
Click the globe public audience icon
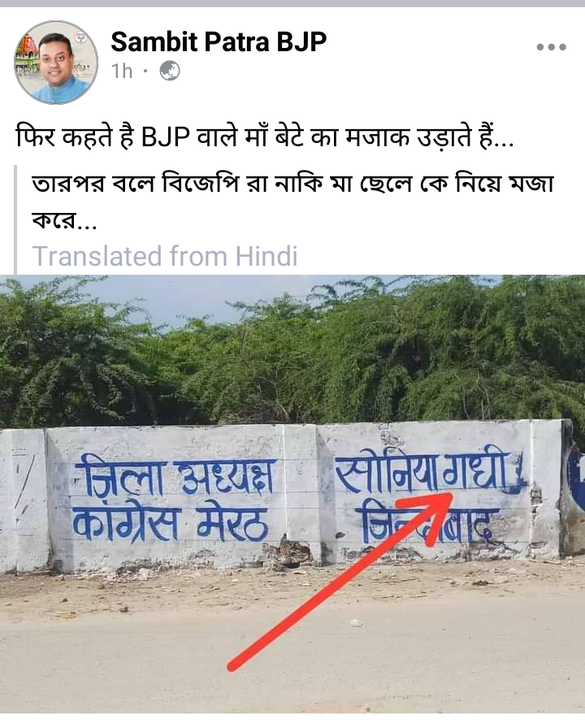click(x=169, y=71)
